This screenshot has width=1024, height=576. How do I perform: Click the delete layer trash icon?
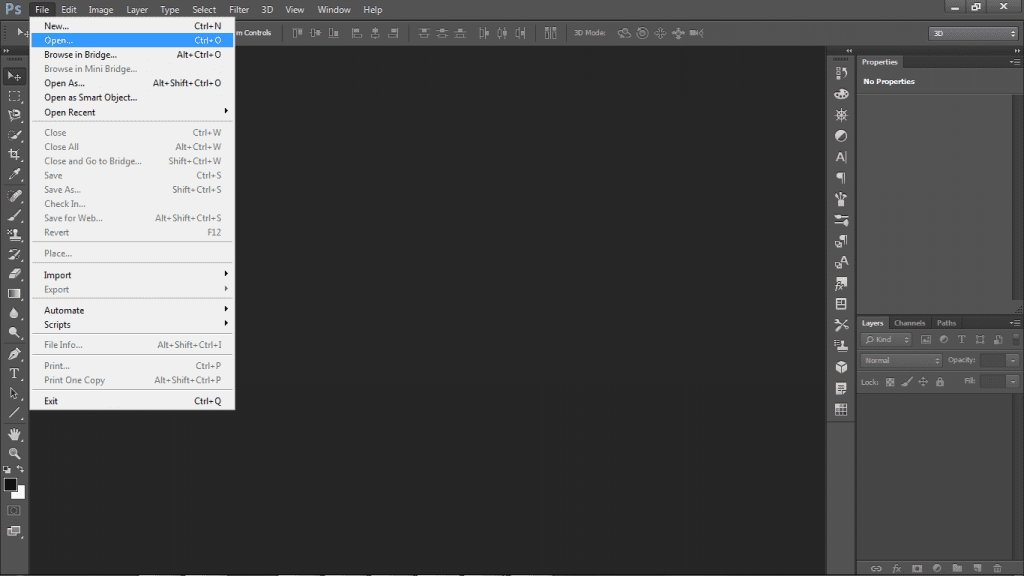[996, 568]
